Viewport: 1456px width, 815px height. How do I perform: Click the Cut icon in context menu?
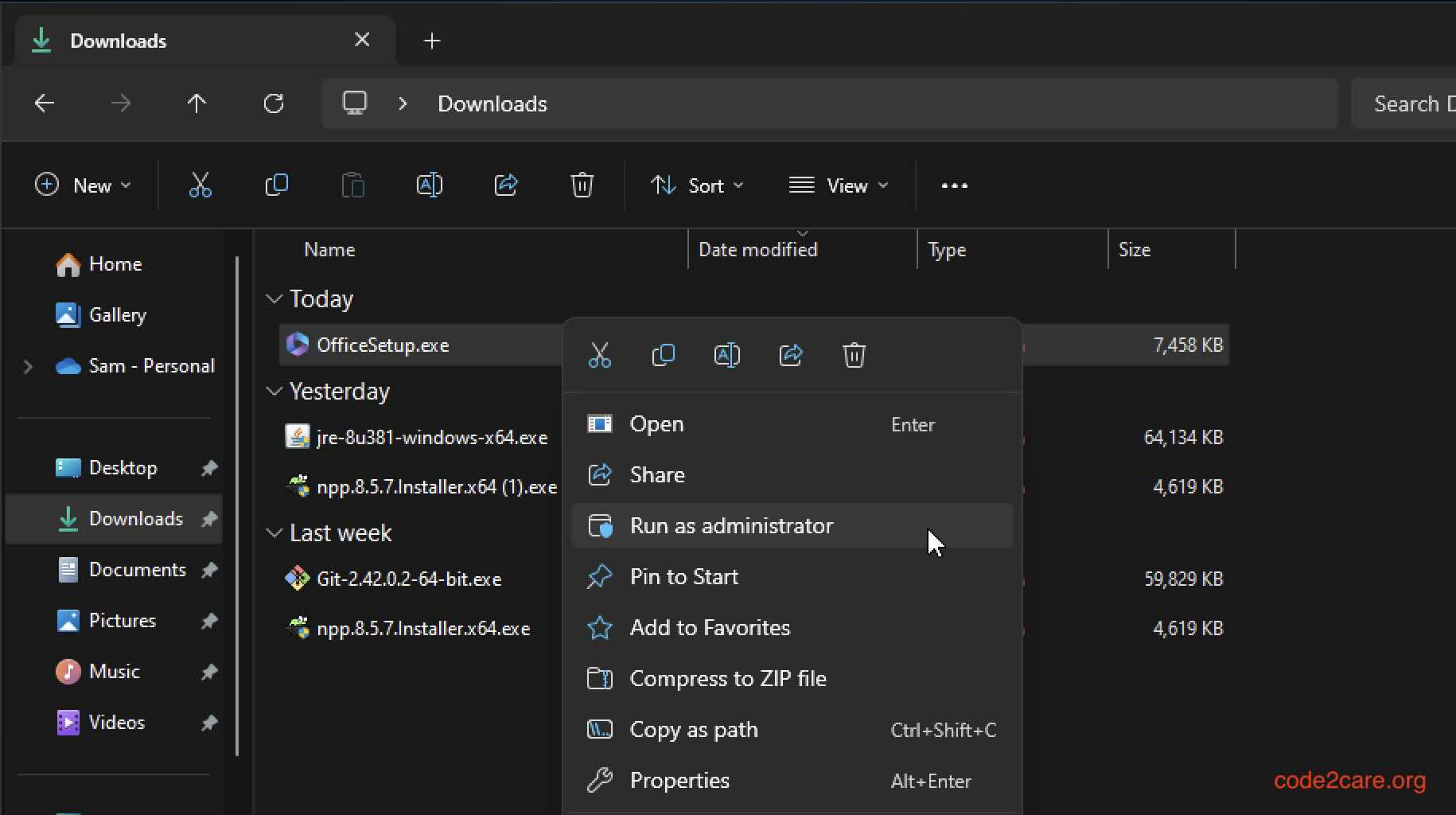coord(599,355)
